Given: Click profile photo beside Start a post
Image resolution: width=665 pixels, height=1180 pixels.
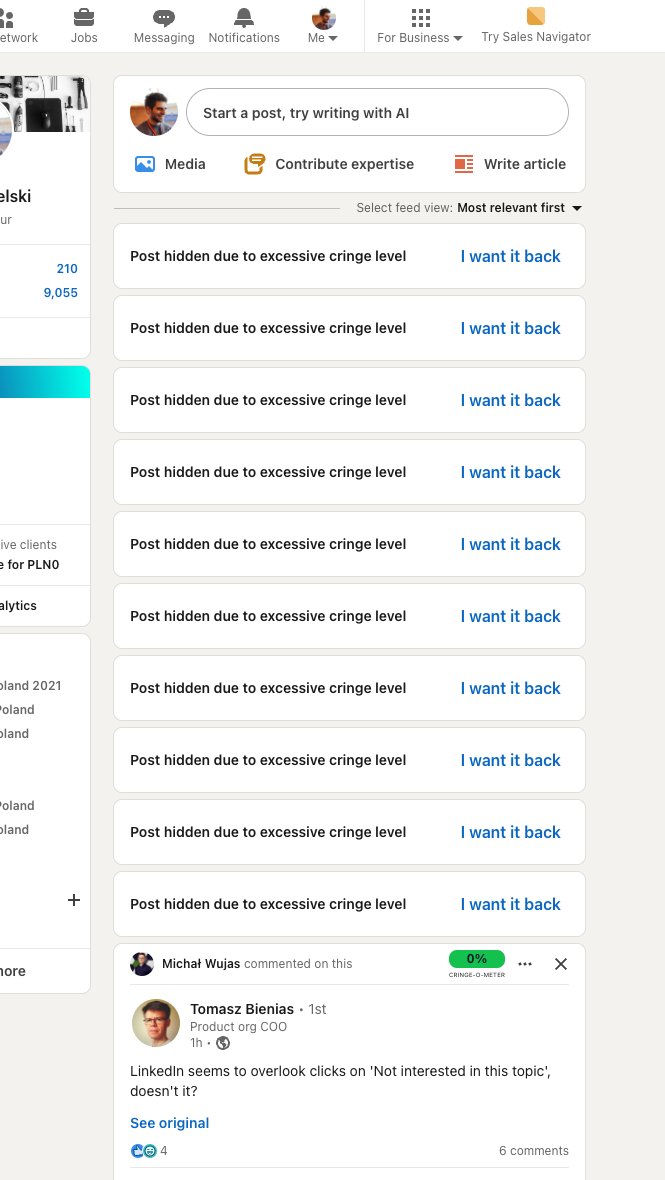Looking at the screenshot, I should (x=153, y=113).
